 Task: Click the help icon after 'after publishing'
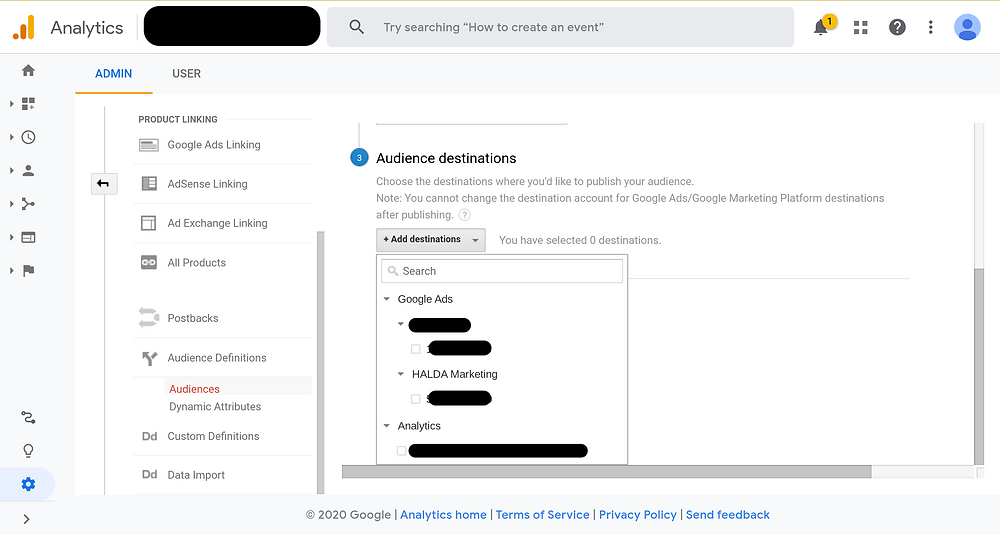tap(465, 215)
